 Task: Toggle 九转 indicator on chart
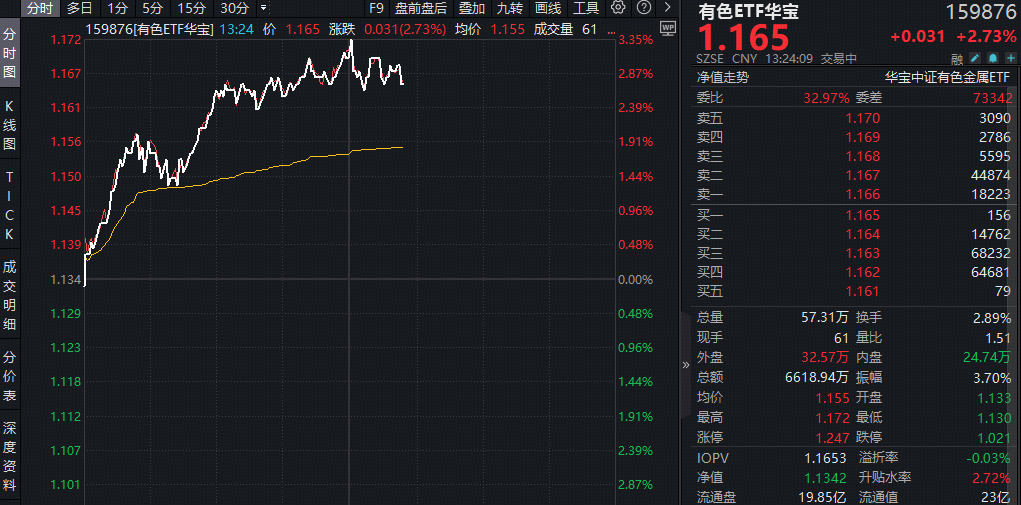pyautogui.click(x=510, y=8)
